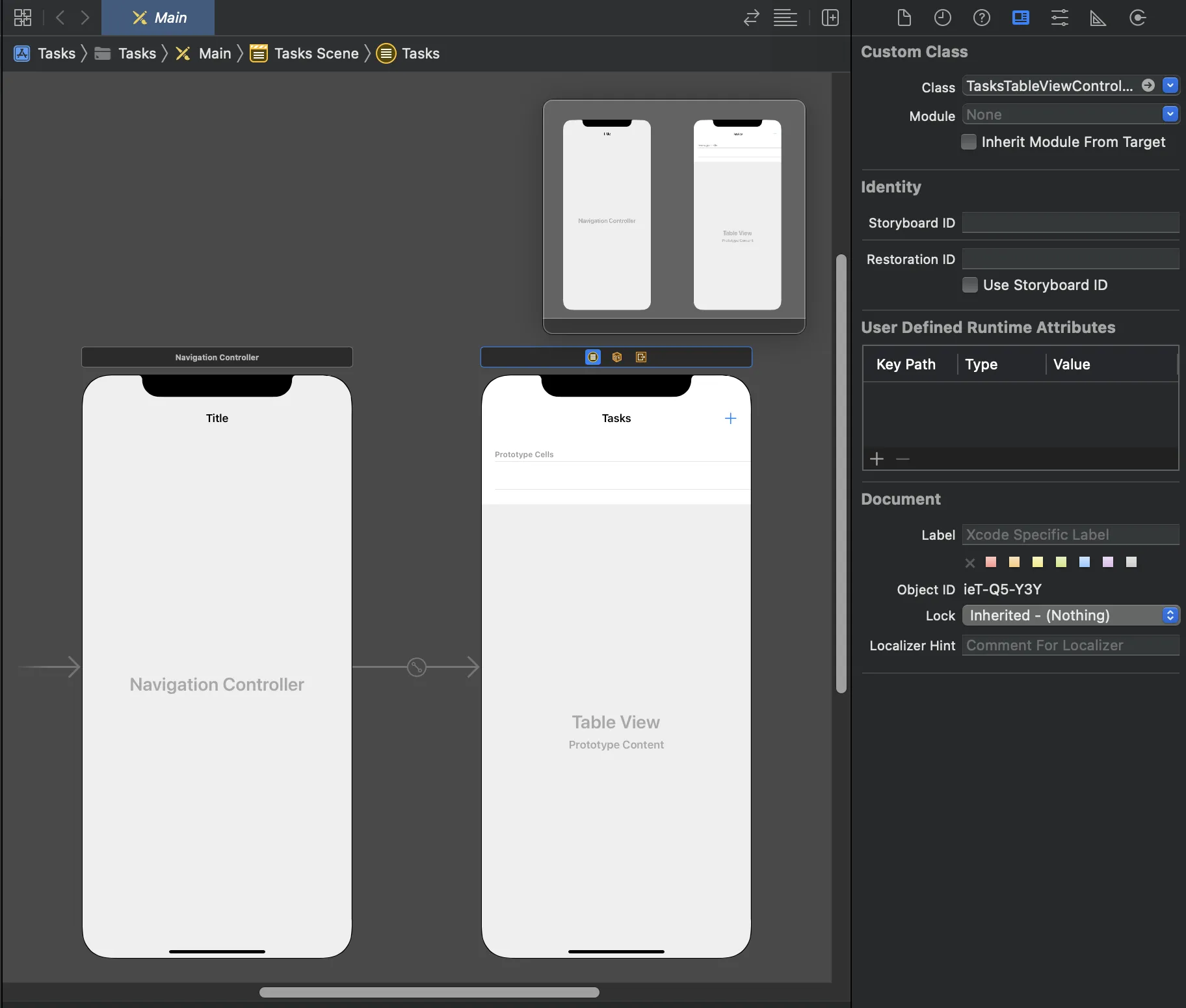1186x1008 pixels.
Task: Open the editor options lines menu
Action: point(785,18)
